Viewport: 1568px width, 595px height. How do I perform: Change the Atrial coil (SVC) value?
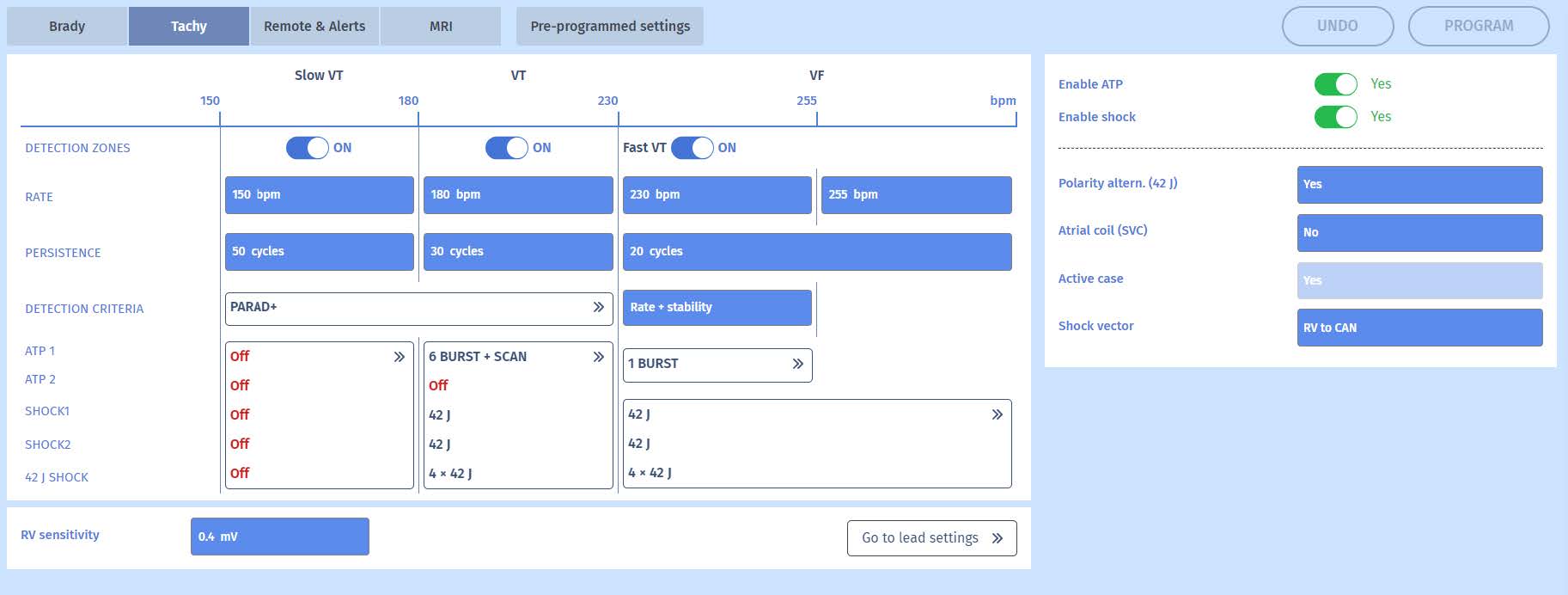pos(1419,232)
